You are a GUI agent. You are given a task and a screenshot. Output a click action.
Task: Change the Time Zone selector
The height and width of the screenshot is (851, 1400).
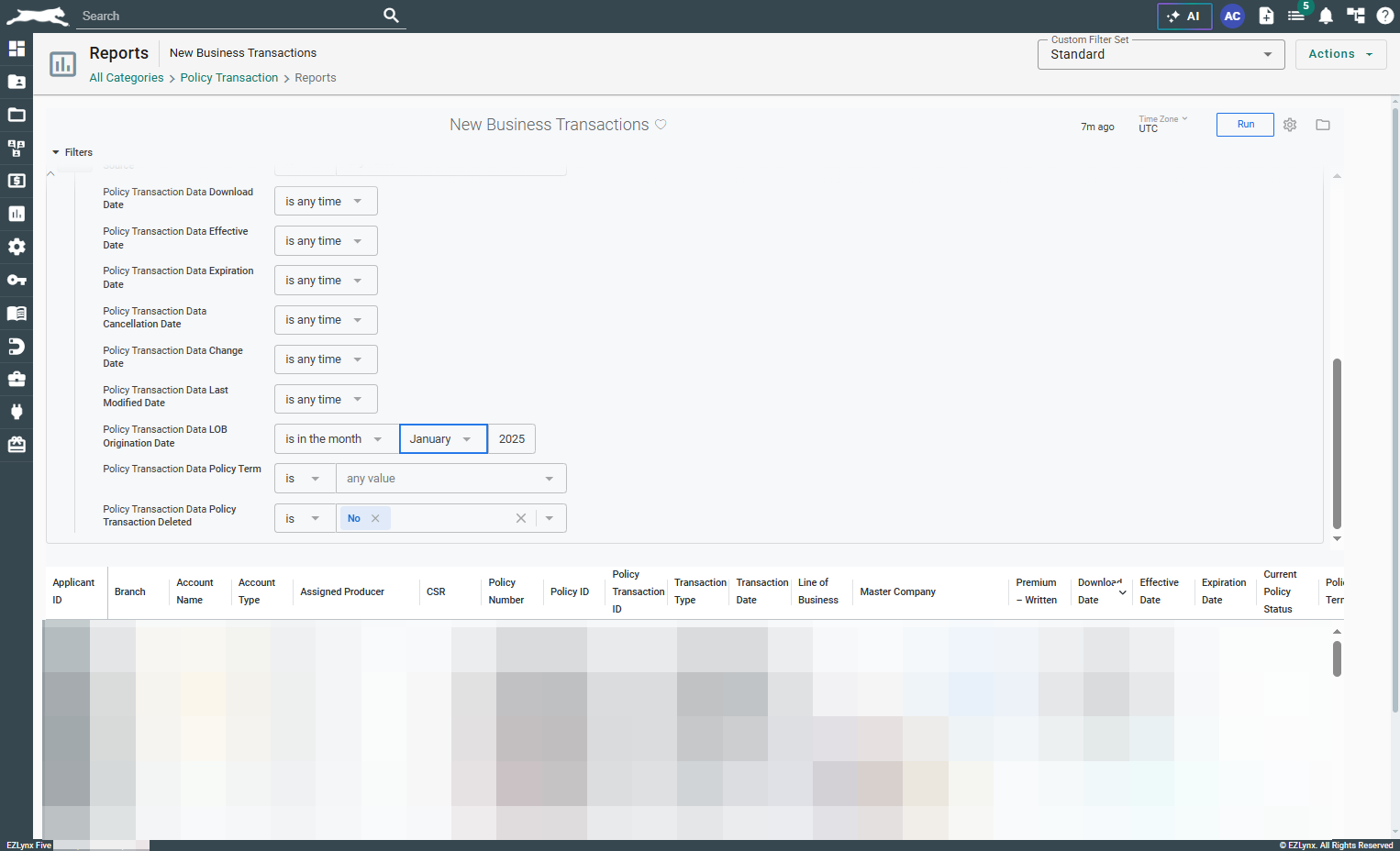(1162, 124)
